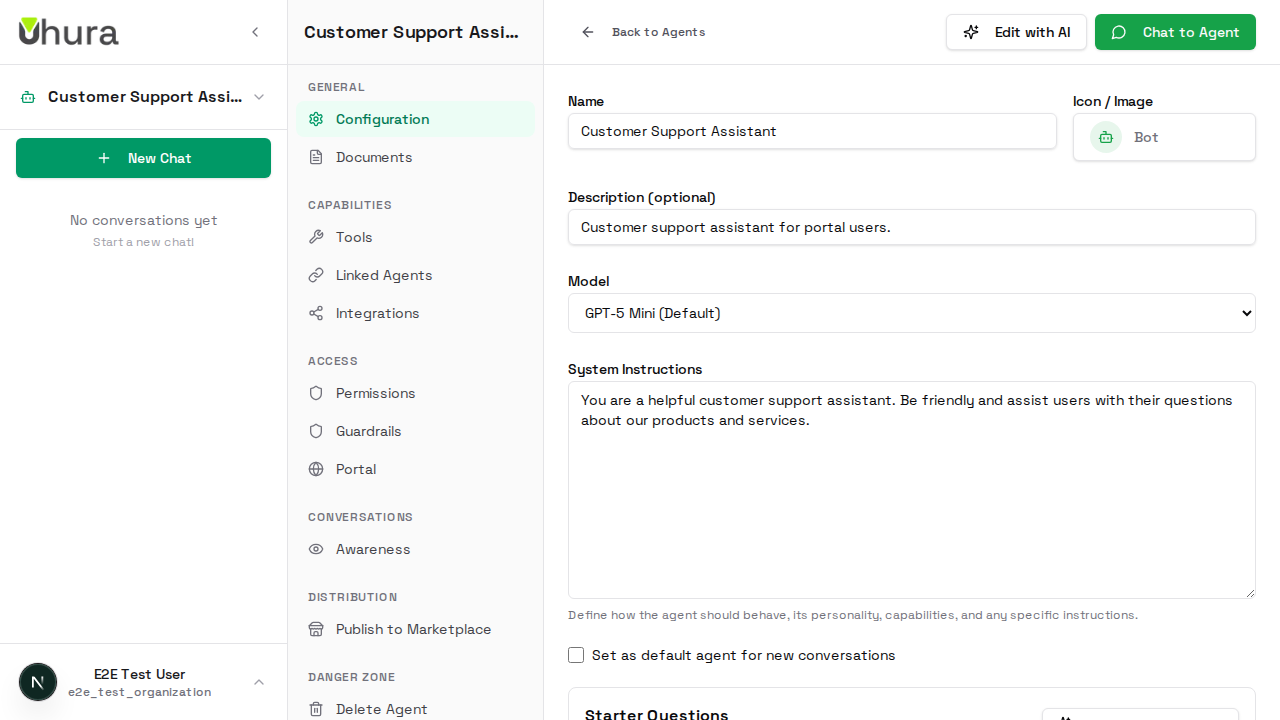Start a New Chat

pyautogui.click(x=143, y=158)
